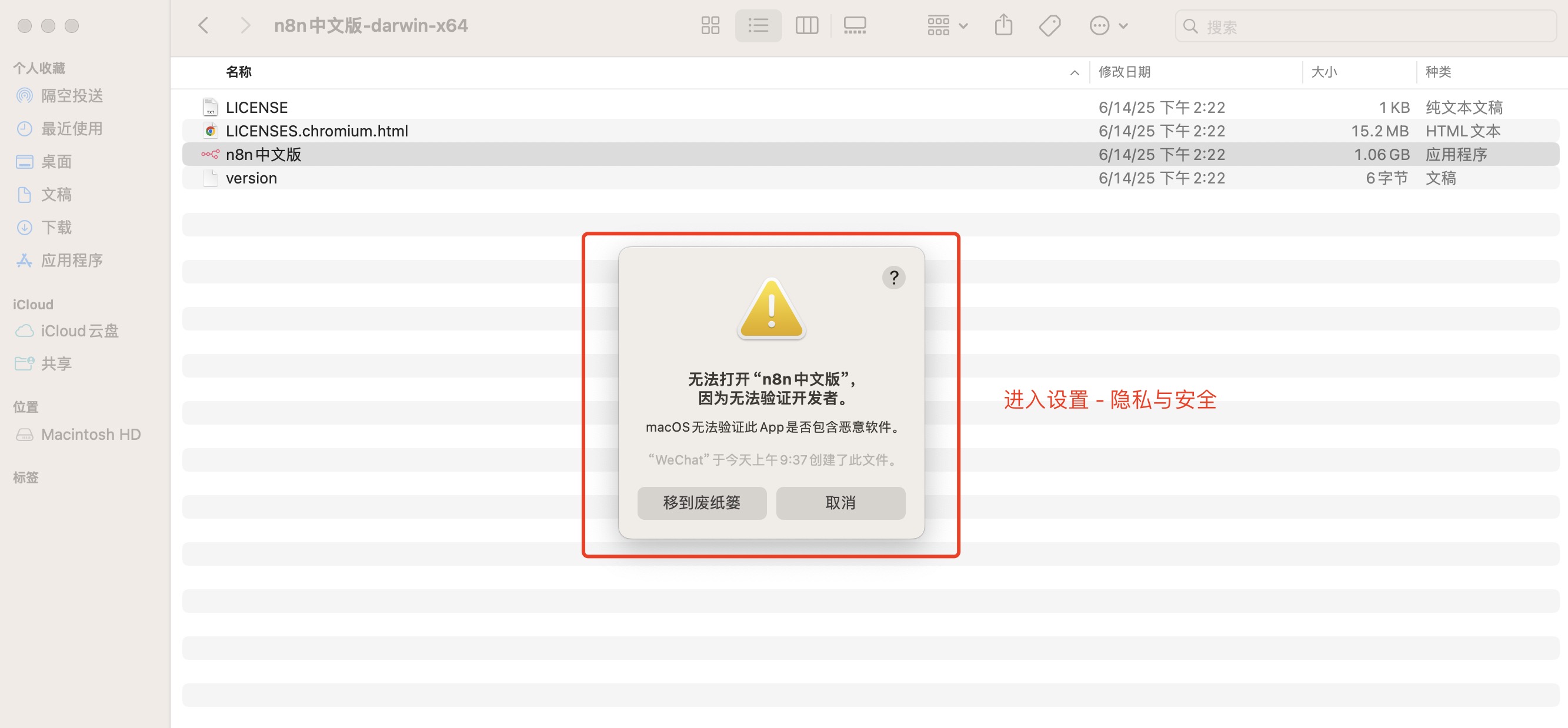Click the LICENSE text file icon
The width and height of the screenshot is (1568, 728).
coord(210,107)
